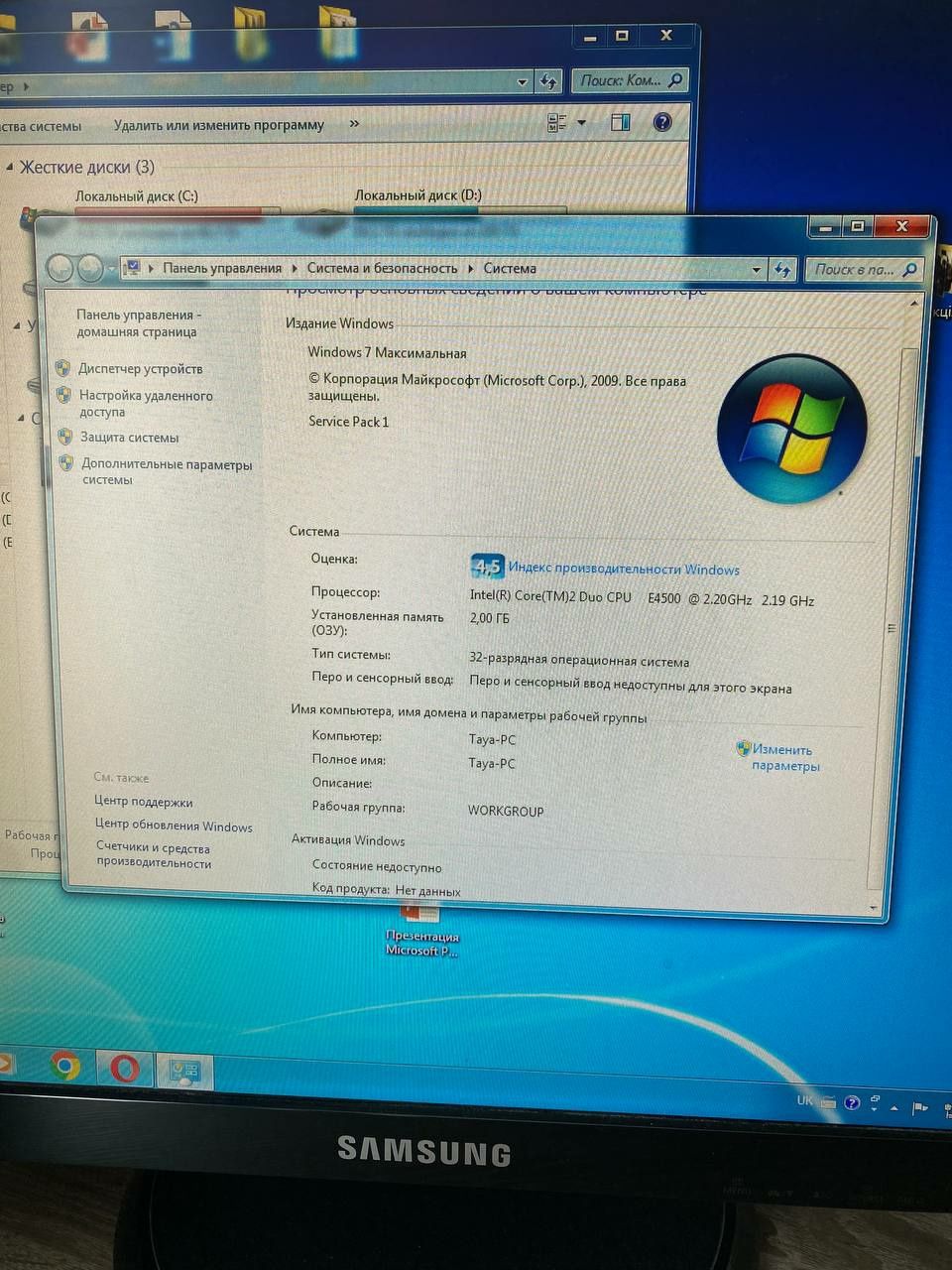Click shield icon beside Защита системы
Viewport: 952px width, 1270px height.
[x=65, y=437]
